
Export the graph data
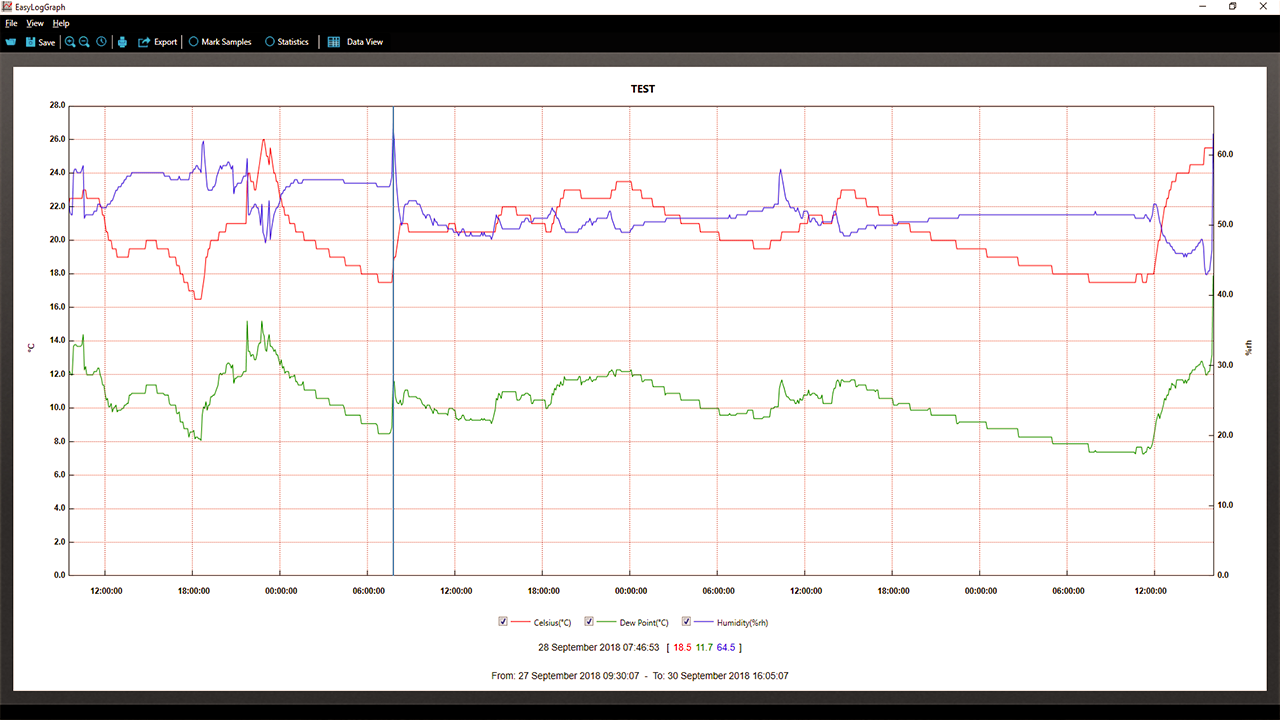point(157,42)
